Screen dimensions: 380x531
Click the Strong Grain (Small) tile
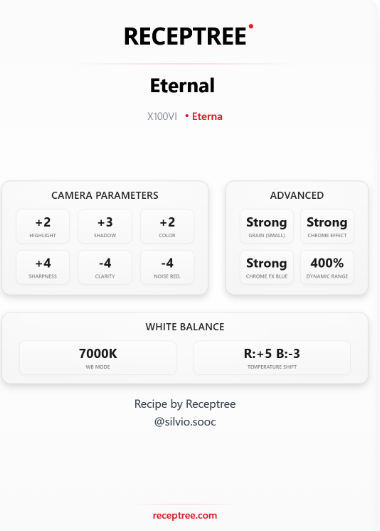click(267, 227)
